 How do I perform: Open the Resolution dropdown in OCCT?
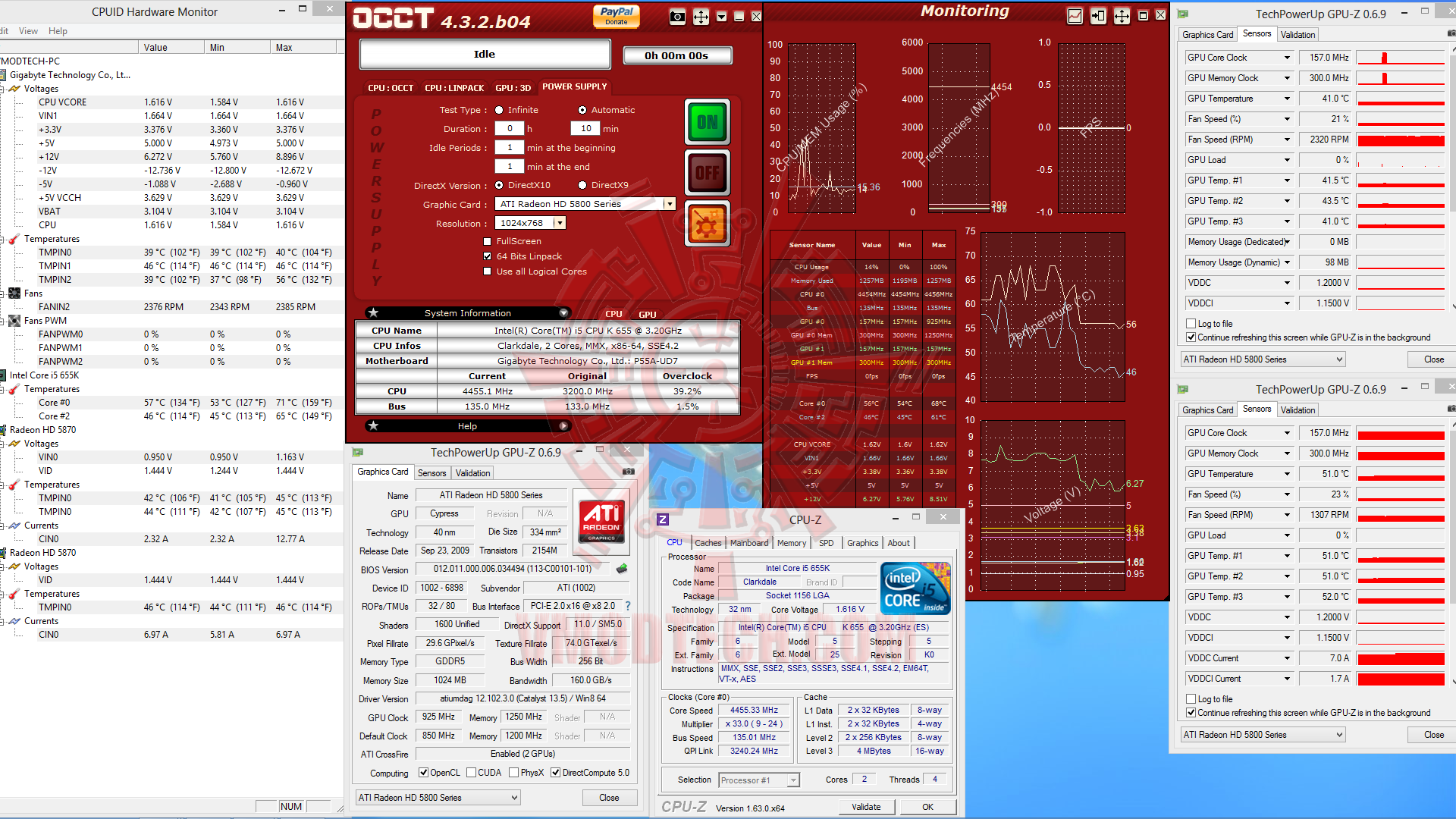[x=559, y=222]
